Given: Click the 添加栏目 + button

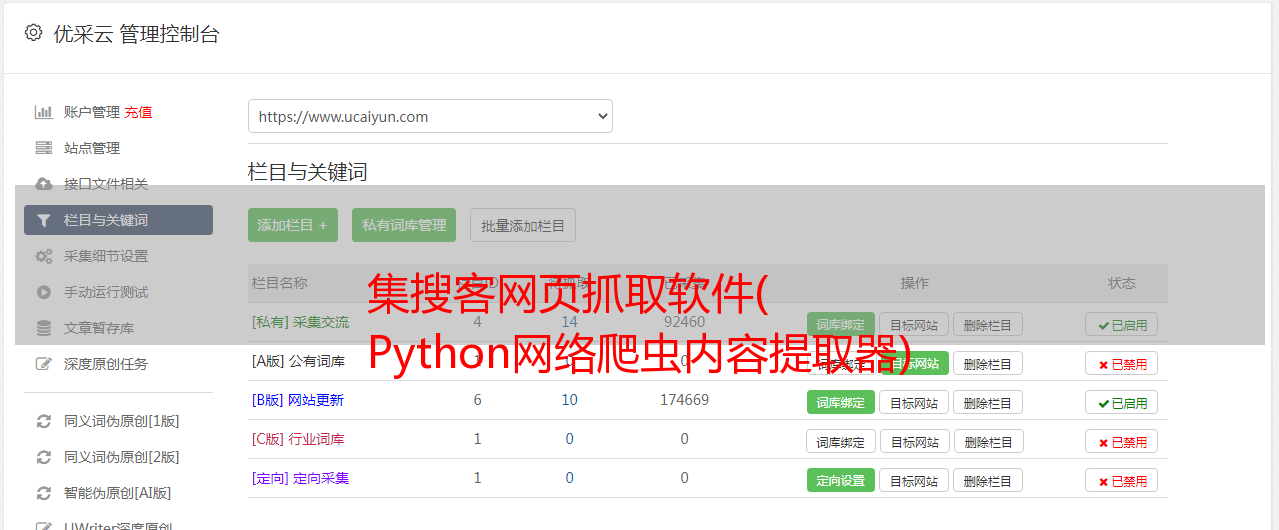Looking at the screenshot, I should point(293,225).
